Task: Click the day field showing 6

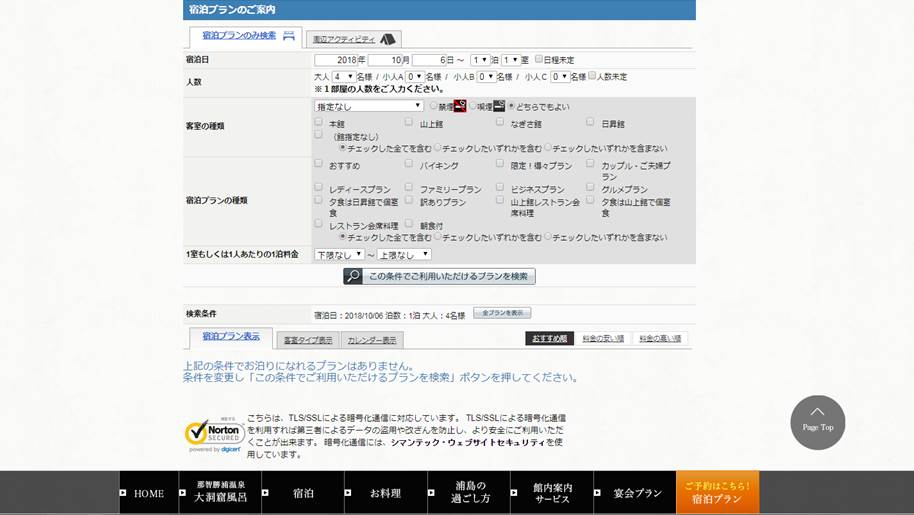Action: (430, 59)
